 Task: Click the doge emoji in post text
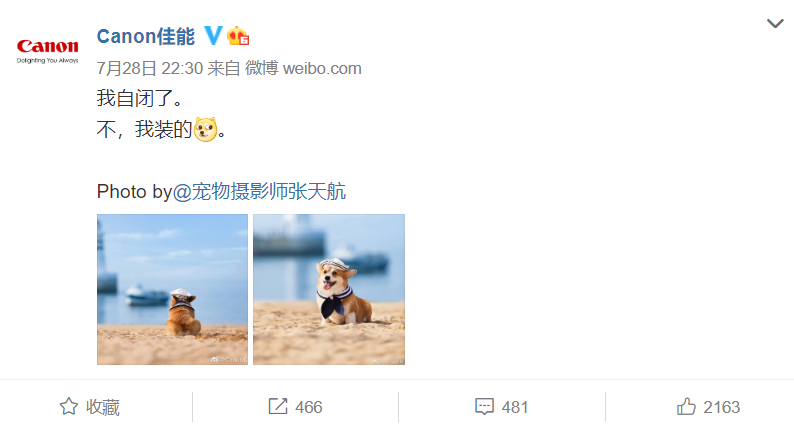click(205, 130)
